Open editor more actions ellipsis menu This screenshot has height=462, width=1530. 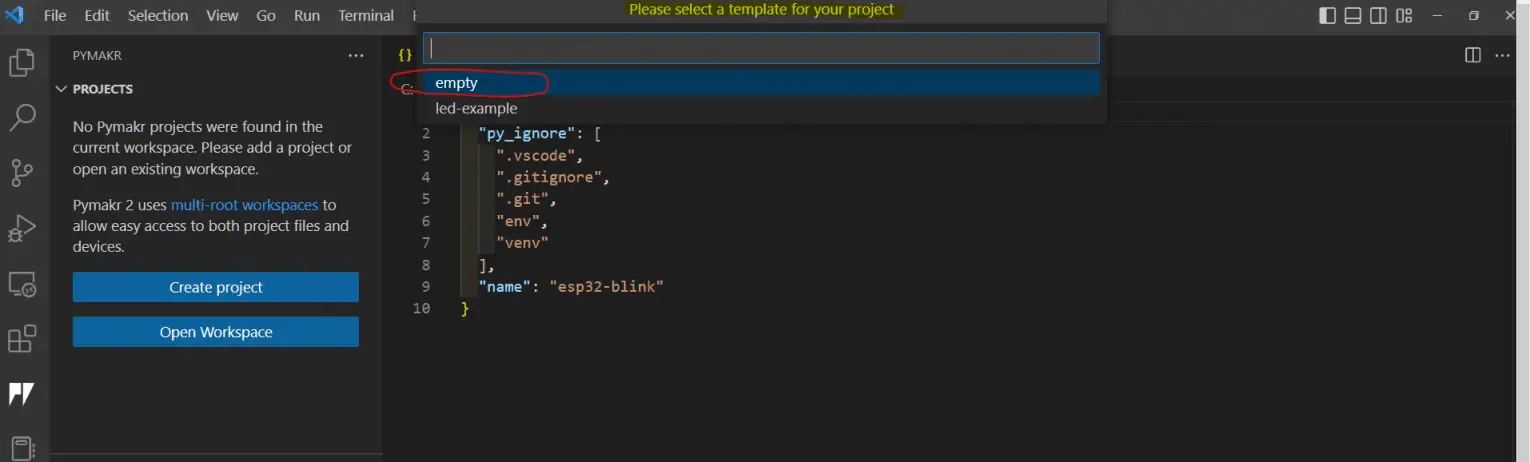click(1502, 56)
